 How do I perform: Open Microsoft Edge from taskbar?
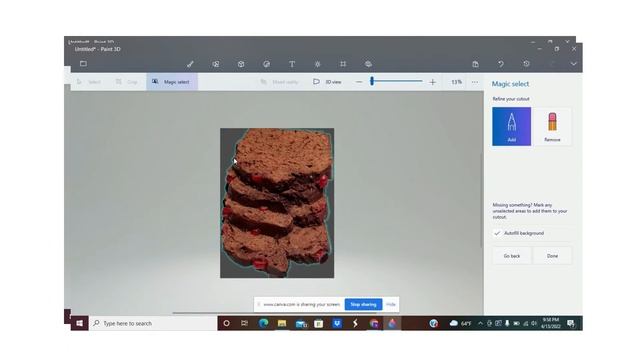(263, 323)
